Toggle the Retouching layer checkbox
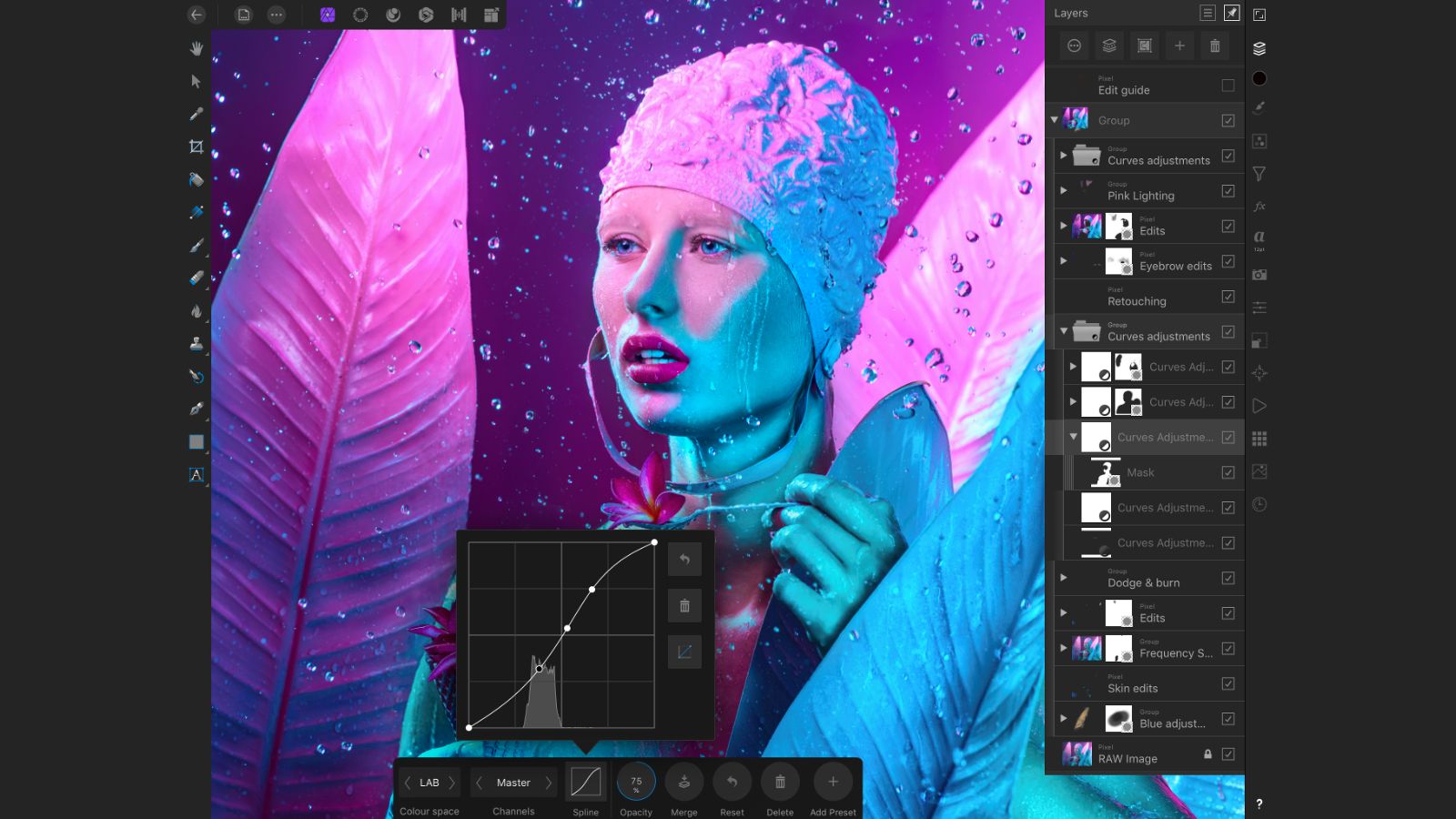Viewport: 1456px width, 819px height. click(1228, 296)
